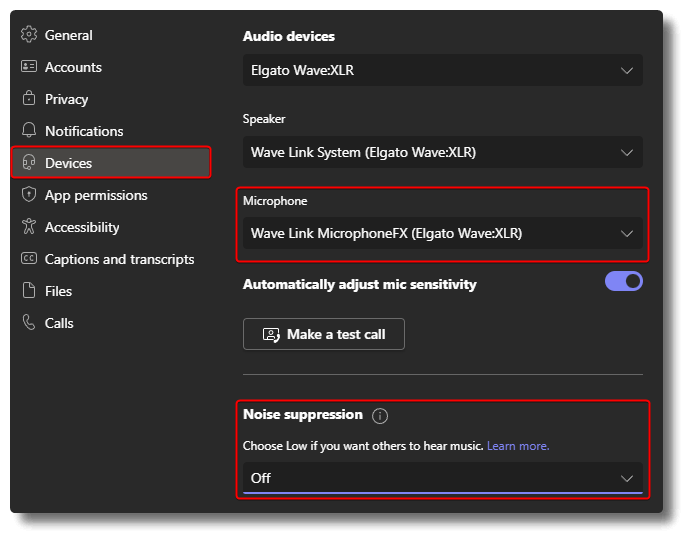Open Noise suppression dropdown set to Off
Image resolution: width=683 pixels, height=533 pixels.
click(443, 478)
